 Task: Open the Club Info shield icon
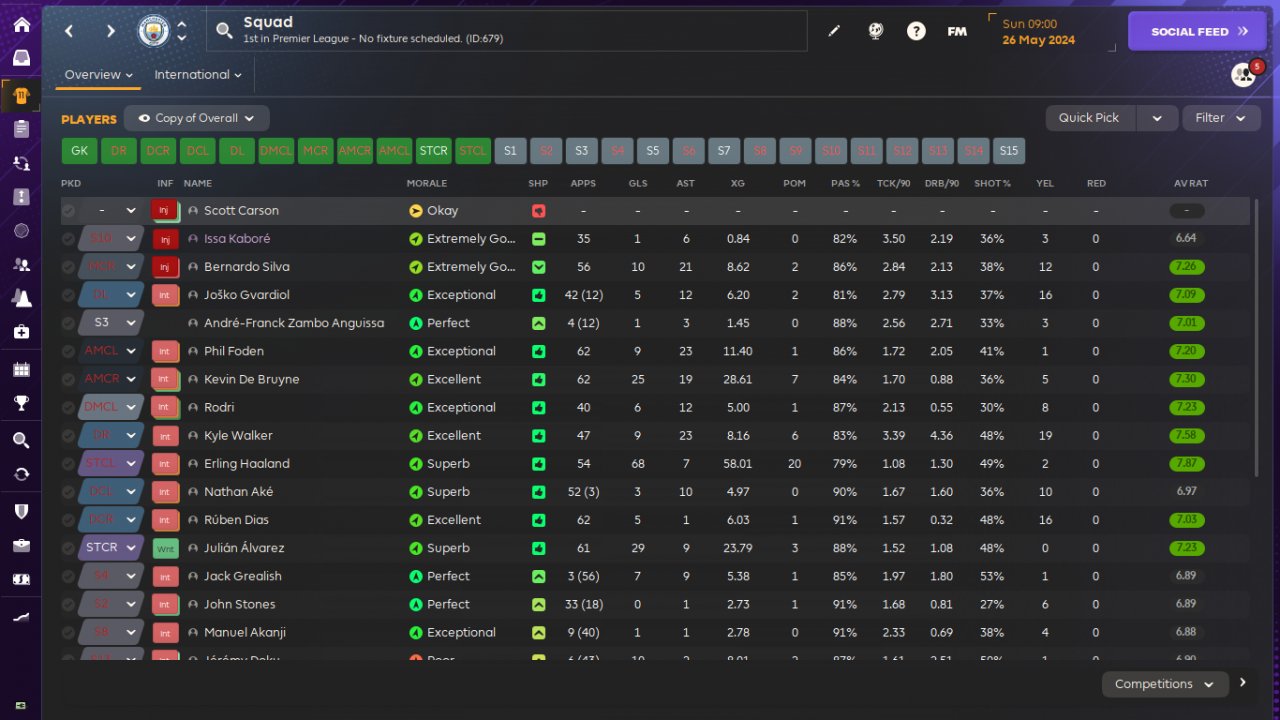pos(21,511)
